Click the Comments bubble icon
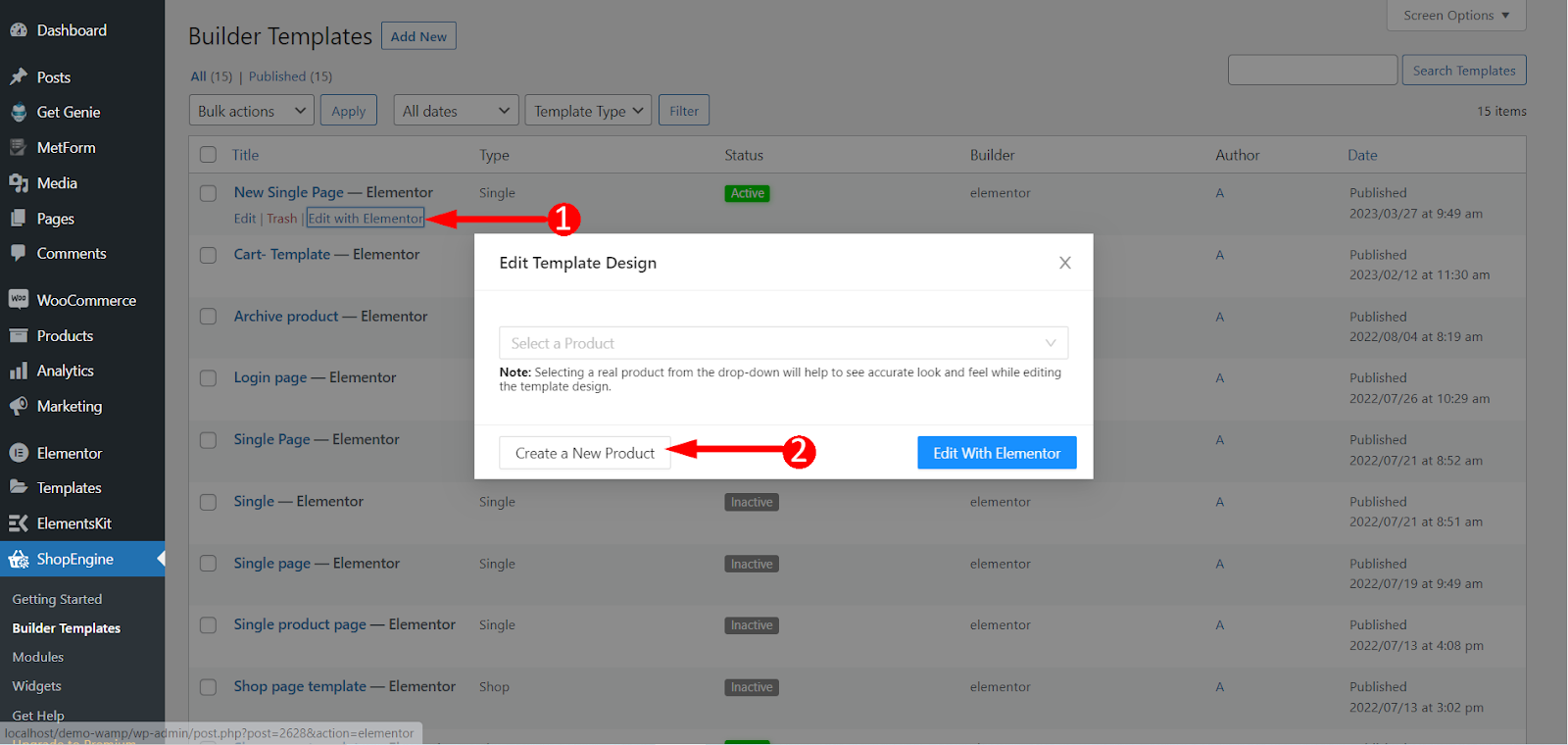 coord(19,253)
